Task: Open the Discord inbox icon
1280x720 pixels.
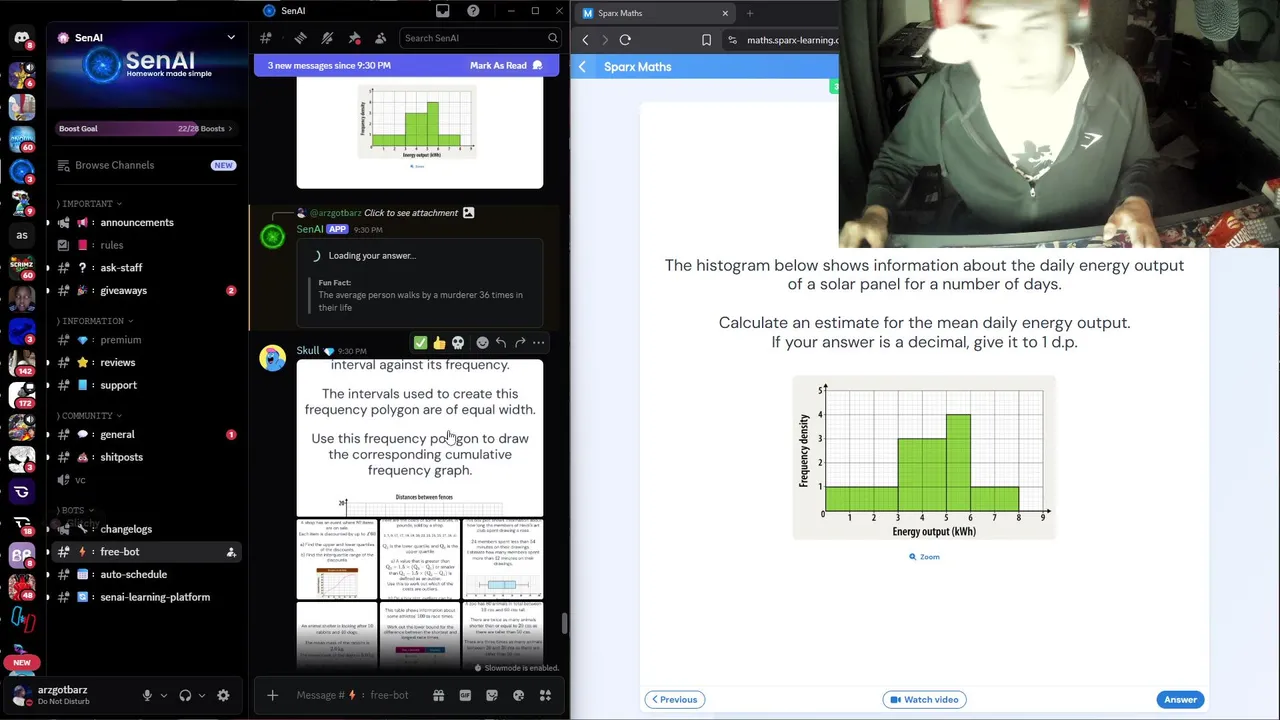Action: tap(443, 11)
